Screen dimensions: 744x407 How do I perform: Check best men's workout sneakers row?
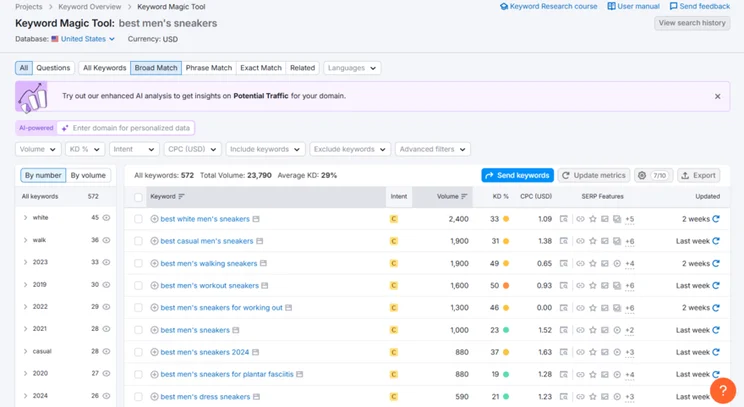138,286
